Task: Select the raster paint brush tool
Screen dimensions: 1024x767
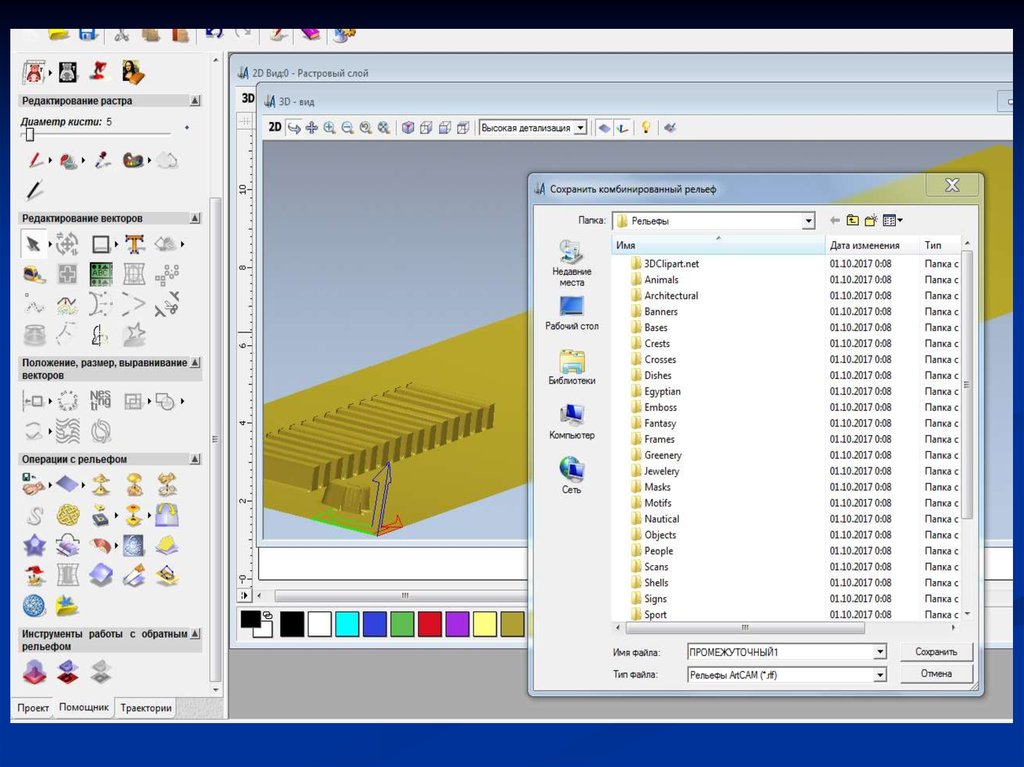Action: click(x=36, y=160)
